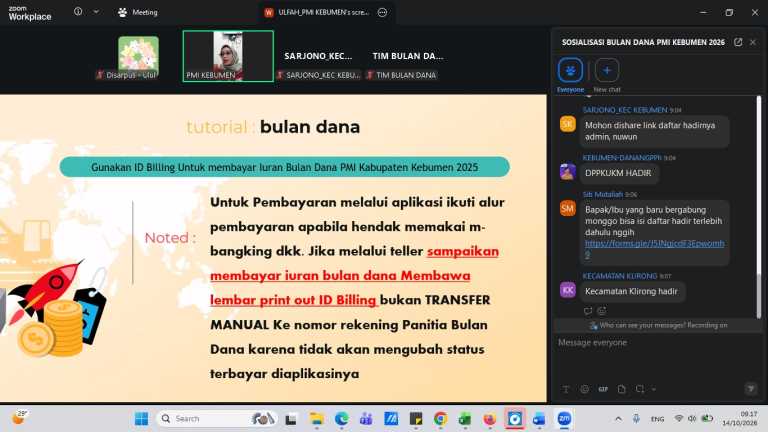The width and height of the screenshot is (768, 432).
Task: Open Google Chrome from taskbar
Action: 440,419
